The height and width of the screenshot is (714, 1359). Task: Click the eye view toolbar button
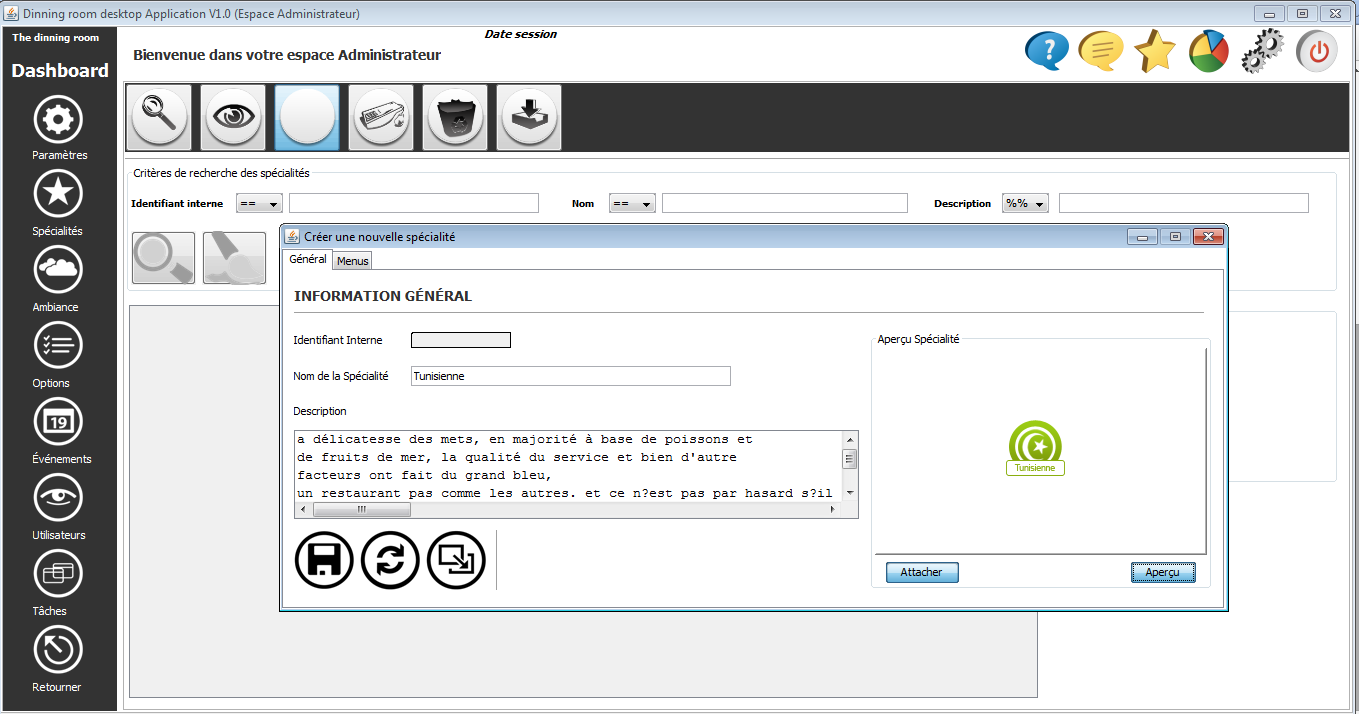[233, 118]
